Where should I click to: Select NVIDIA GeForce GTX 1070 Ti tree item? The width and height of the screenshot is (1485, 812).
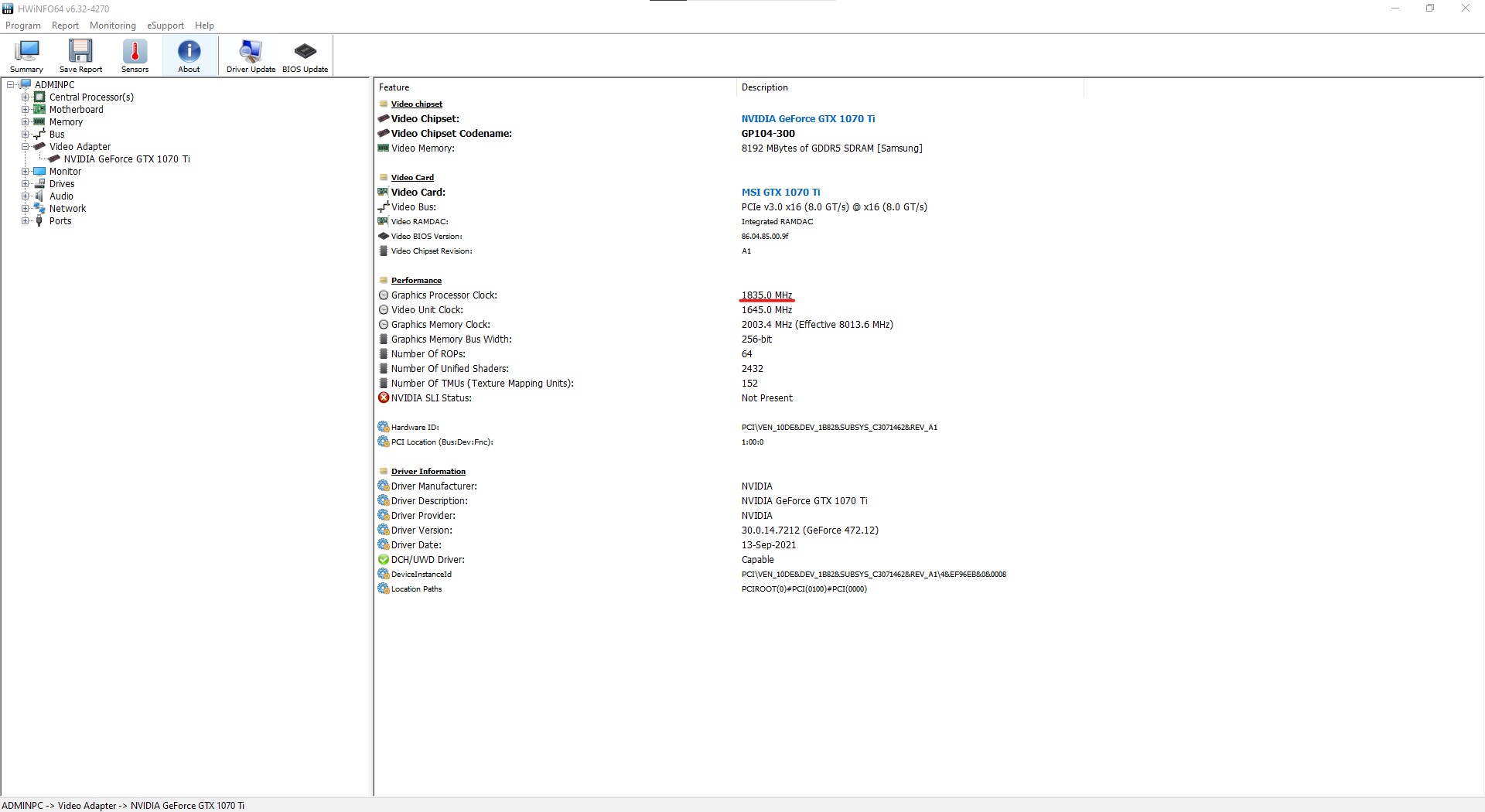(x=127, y=159)
